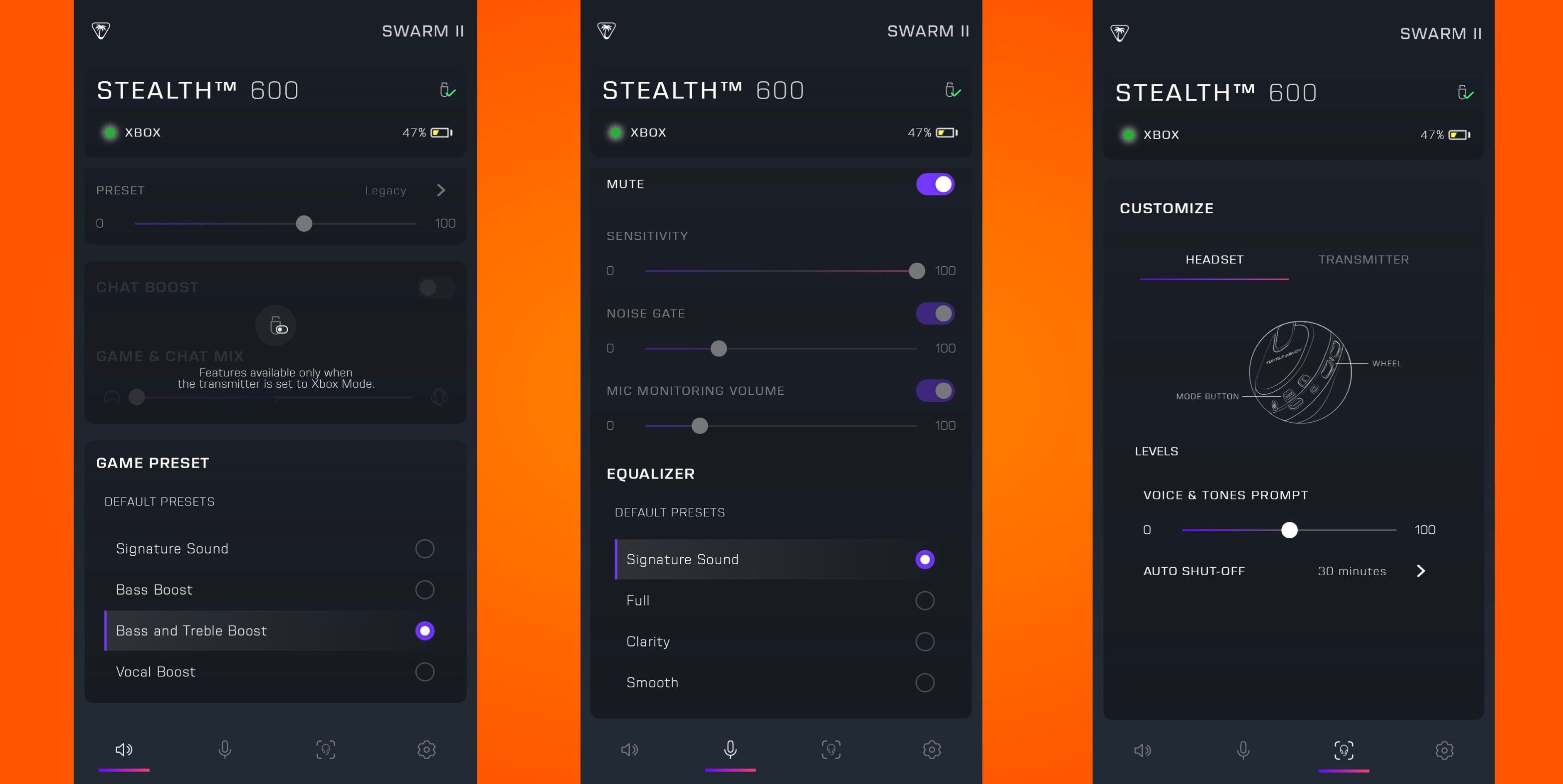
Task: Select the Vocal Boost game preset
Action: (x=424, y=672)
